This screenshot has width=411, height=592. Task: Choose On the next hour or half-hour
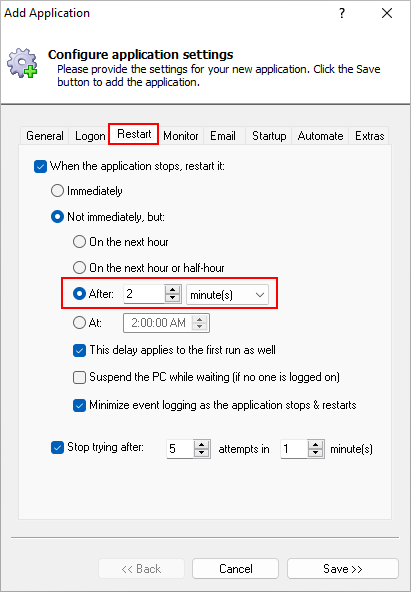[79, 268]
